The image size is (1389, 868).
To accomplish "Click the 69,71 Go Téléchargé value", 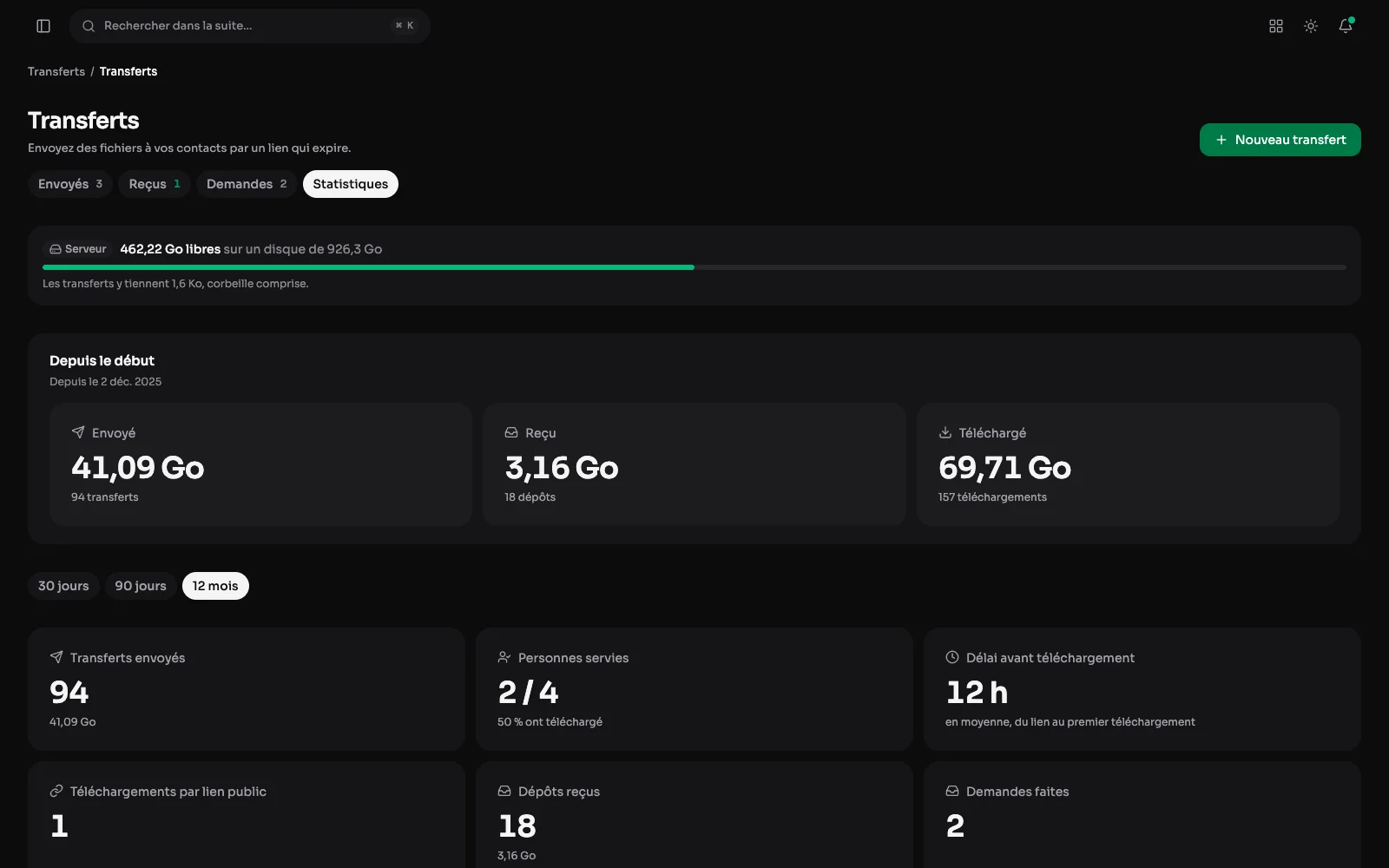I will (x=1005, y=468).
